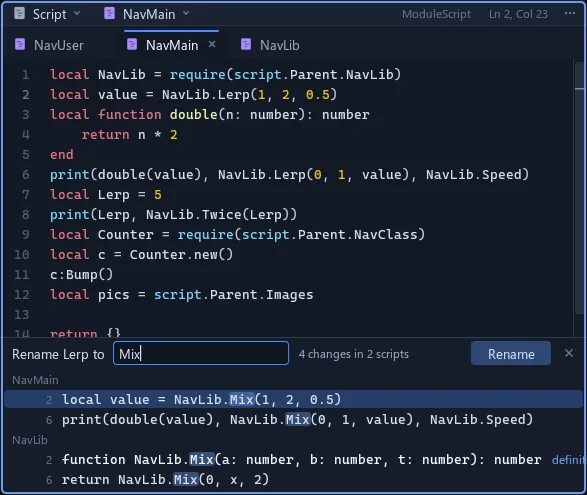The width and height of the screenshot is (587, 495).
Task: Click line number 10 in gutter
Action: click(x=22, y=255)
